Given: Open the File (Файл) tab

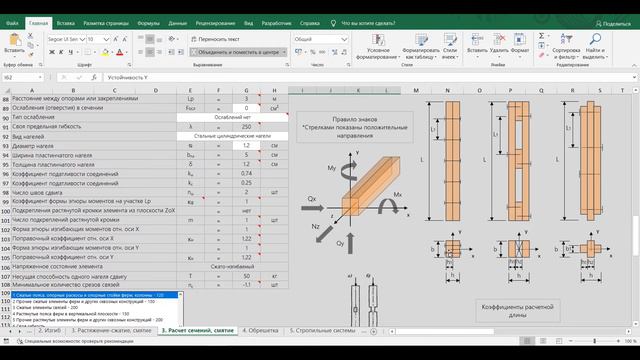Looking at the screenshot, I should [12, 23].
